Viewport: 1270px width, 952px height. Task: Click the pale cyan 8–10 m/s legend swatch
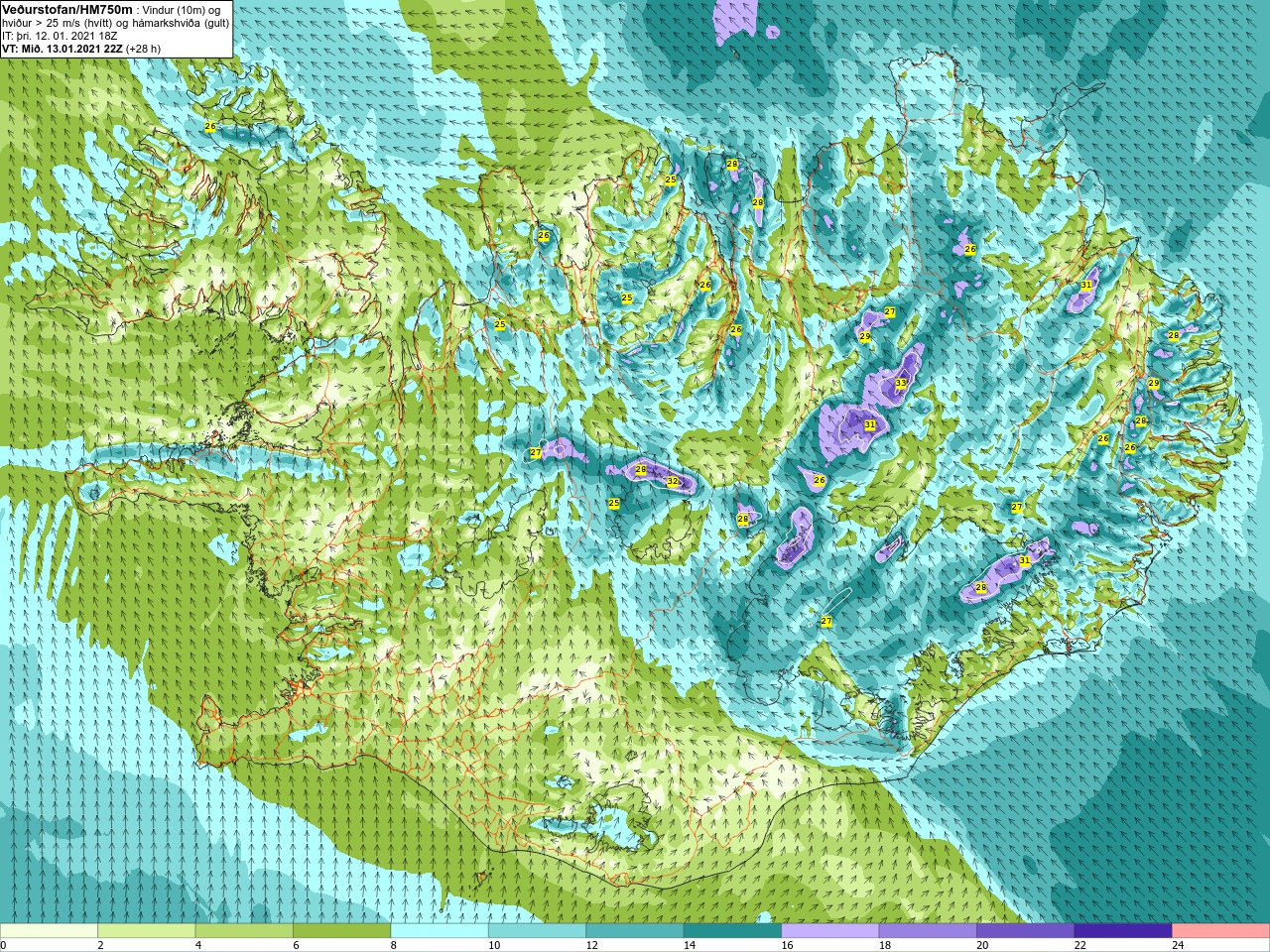440,930
